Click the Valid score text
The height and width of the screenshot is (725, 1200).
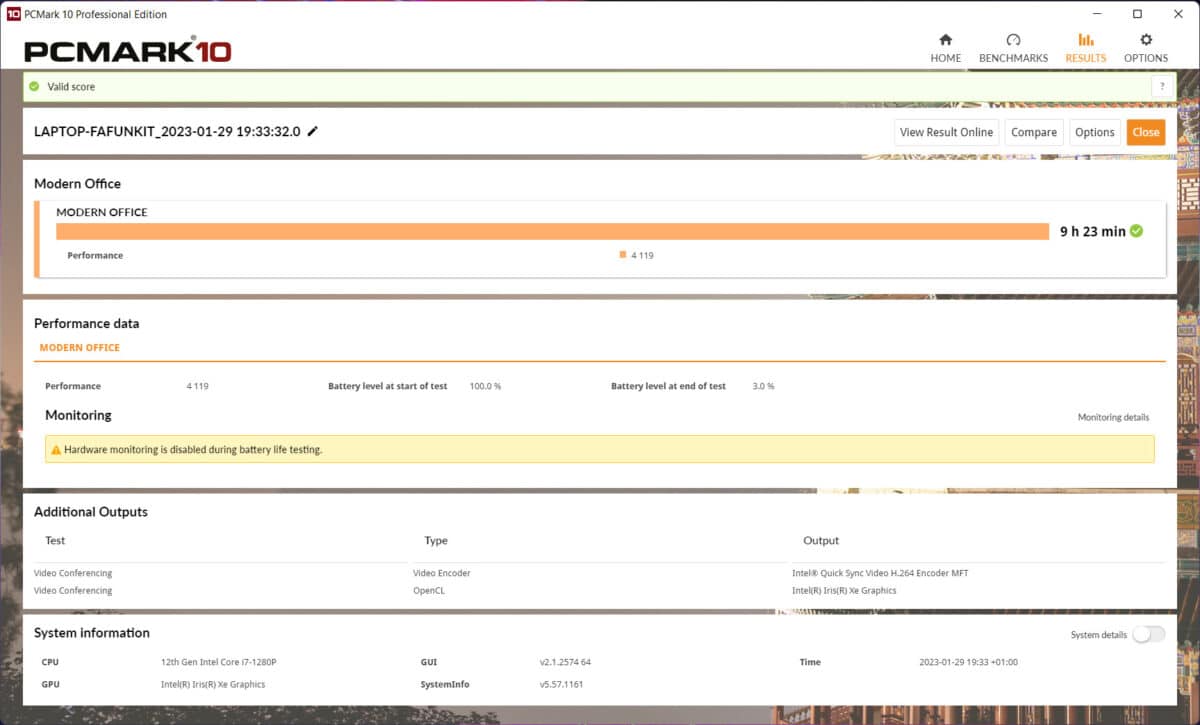point(71,87)
